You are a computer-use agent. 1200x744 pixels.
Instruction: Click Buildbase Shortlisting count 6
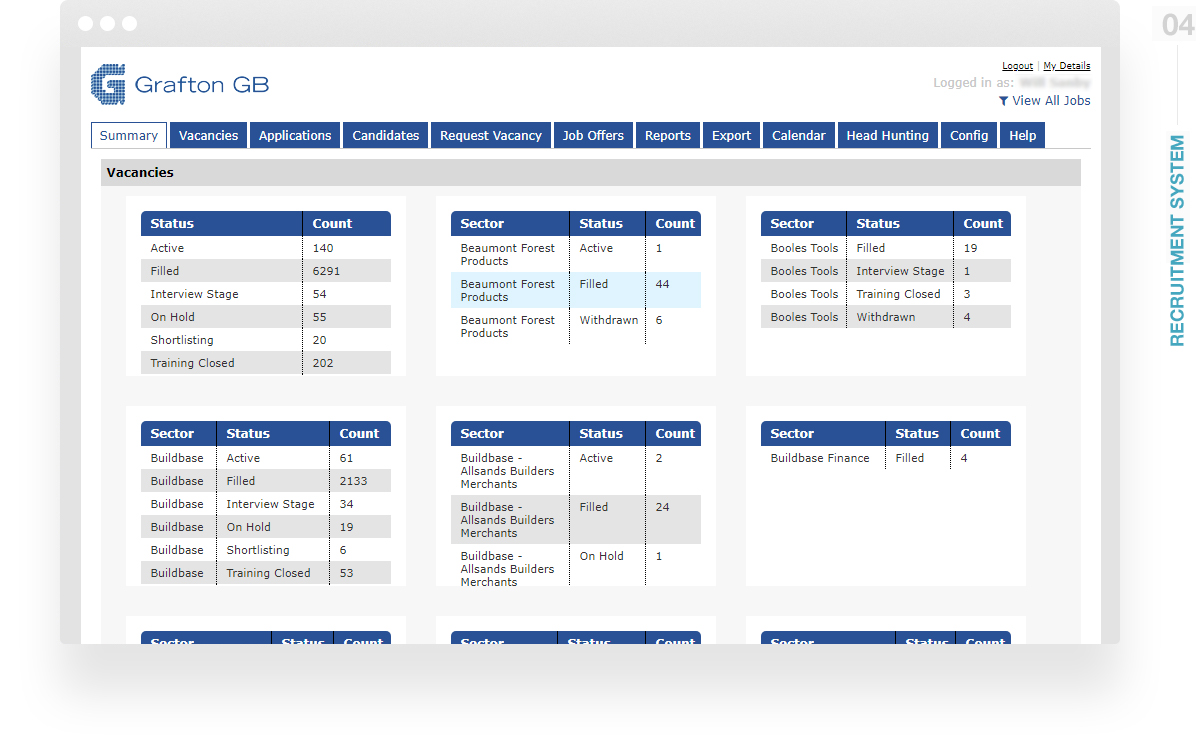[x=343, y=550]
